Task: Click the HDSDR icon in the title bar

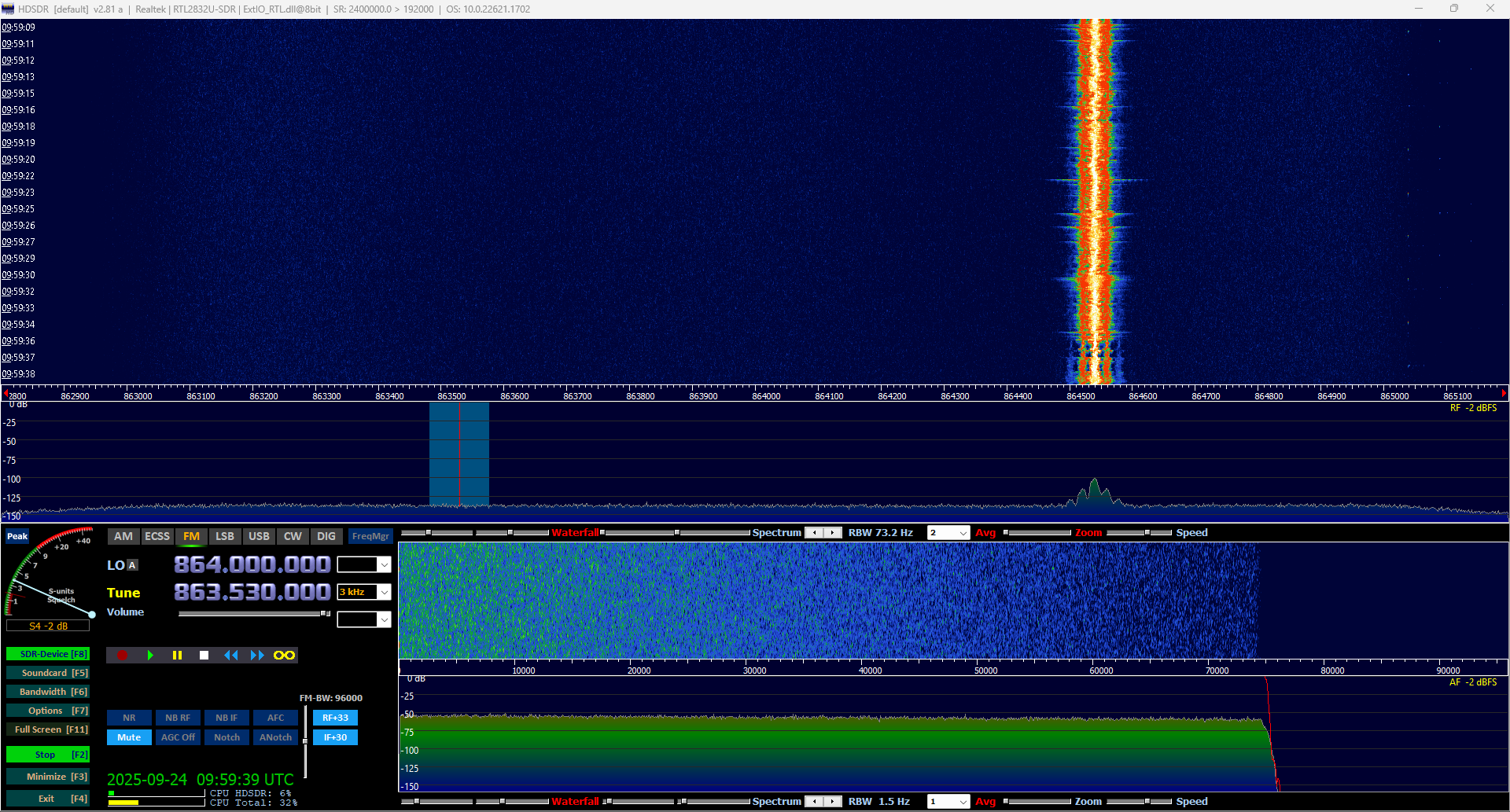Action: (8, 9)
